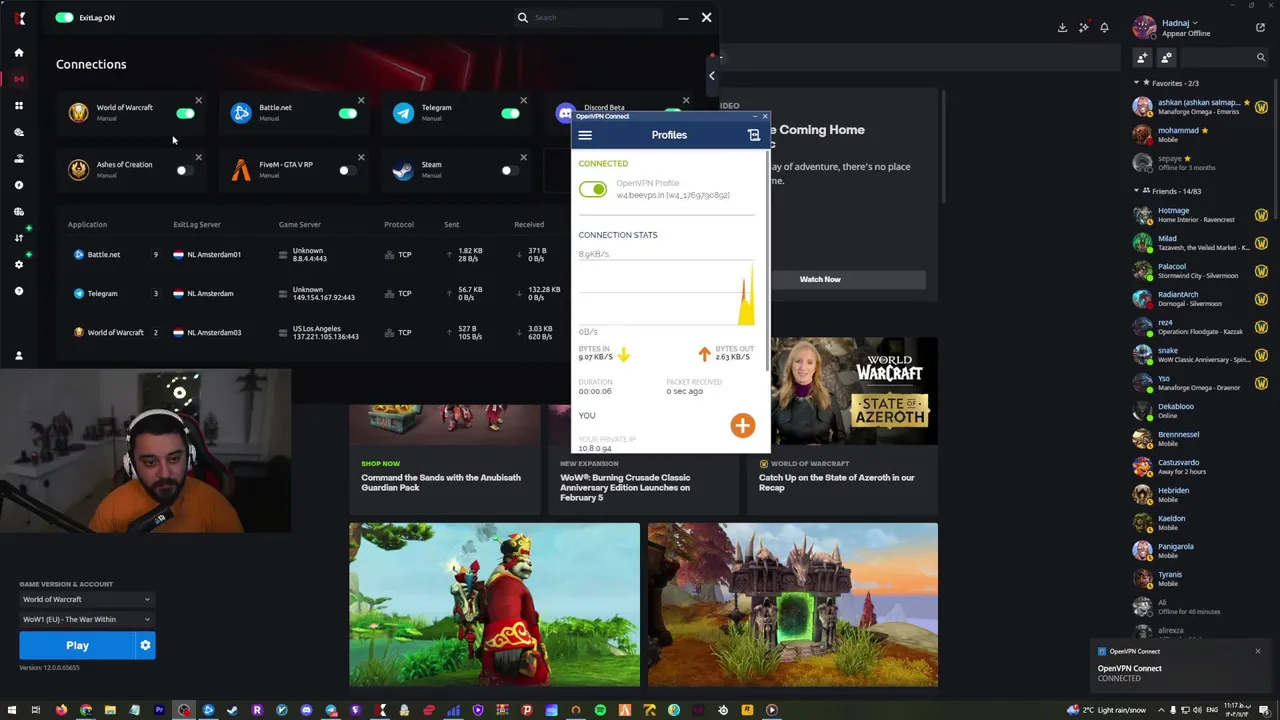The width and height of the screenshot is (1280, 720).
Task: Collapse Friends 14/83 group
Action: 1136,191
